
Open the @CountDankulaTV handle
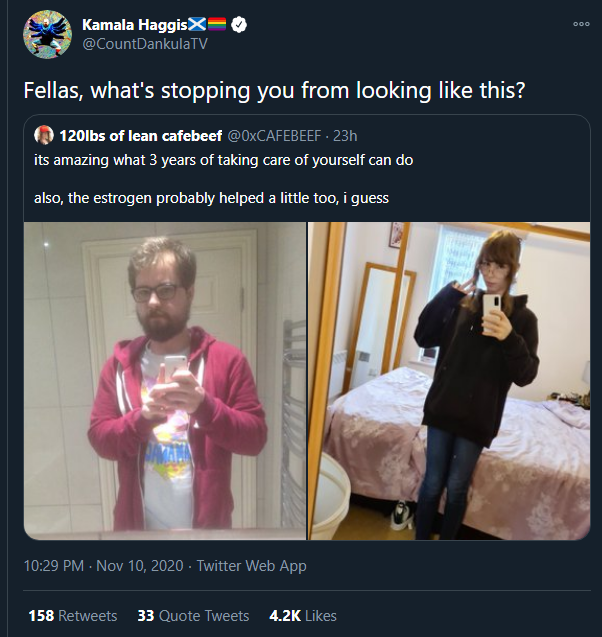145,43
